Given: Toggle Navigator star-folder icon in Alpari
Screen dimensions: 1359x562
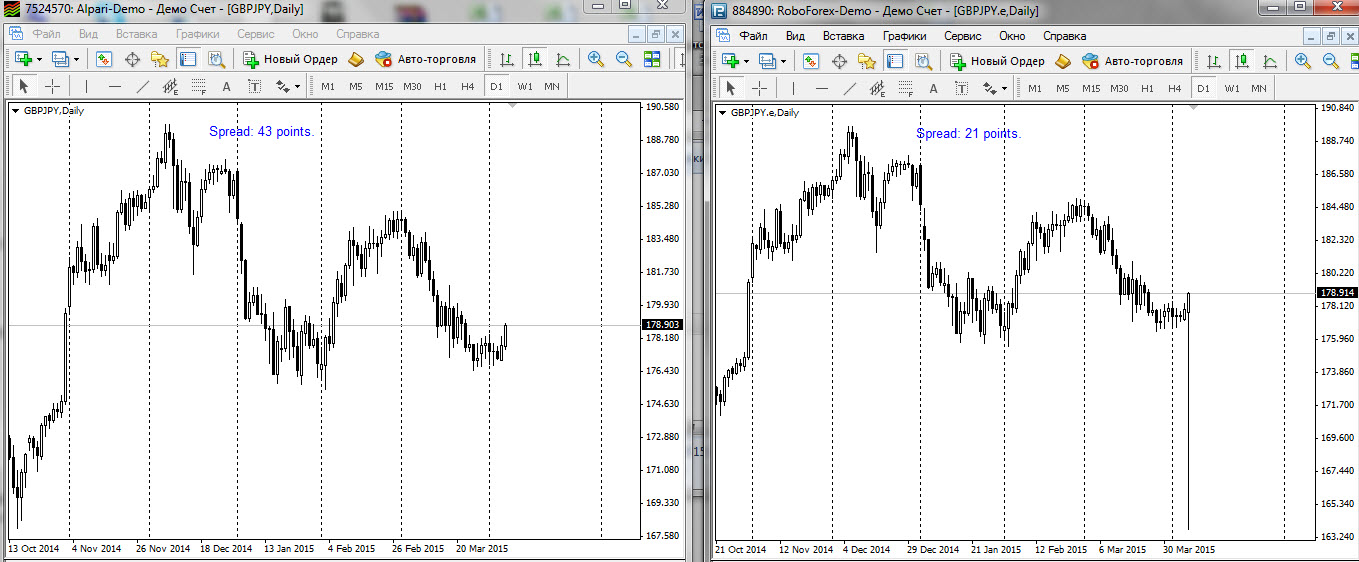Looking at the screenshot, I should coord(160,59).
